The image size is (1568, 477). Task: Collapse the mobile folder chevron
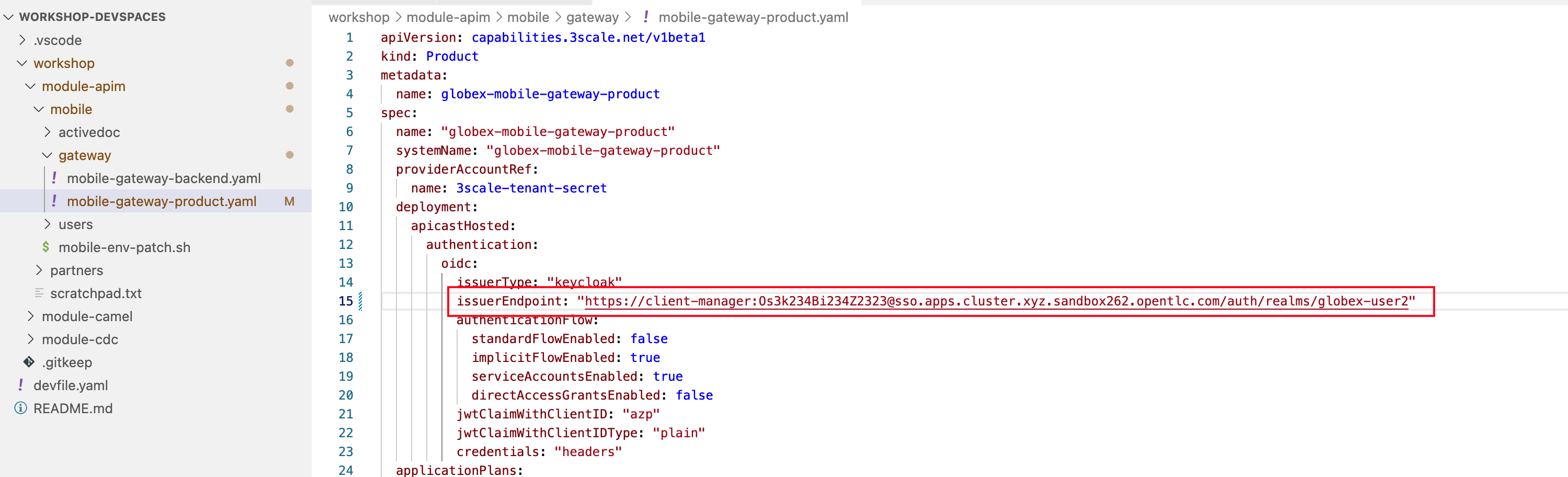click(39, 109)
